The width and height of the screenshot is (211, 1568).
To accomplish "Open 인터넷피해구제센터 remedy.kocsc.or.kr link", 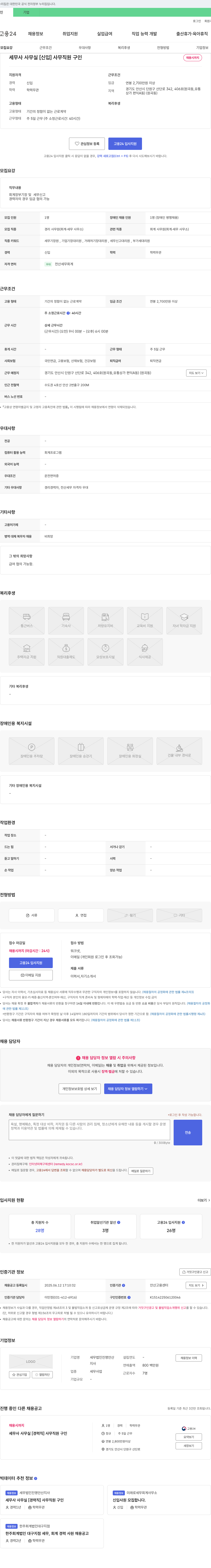I will click(55, 1164).
